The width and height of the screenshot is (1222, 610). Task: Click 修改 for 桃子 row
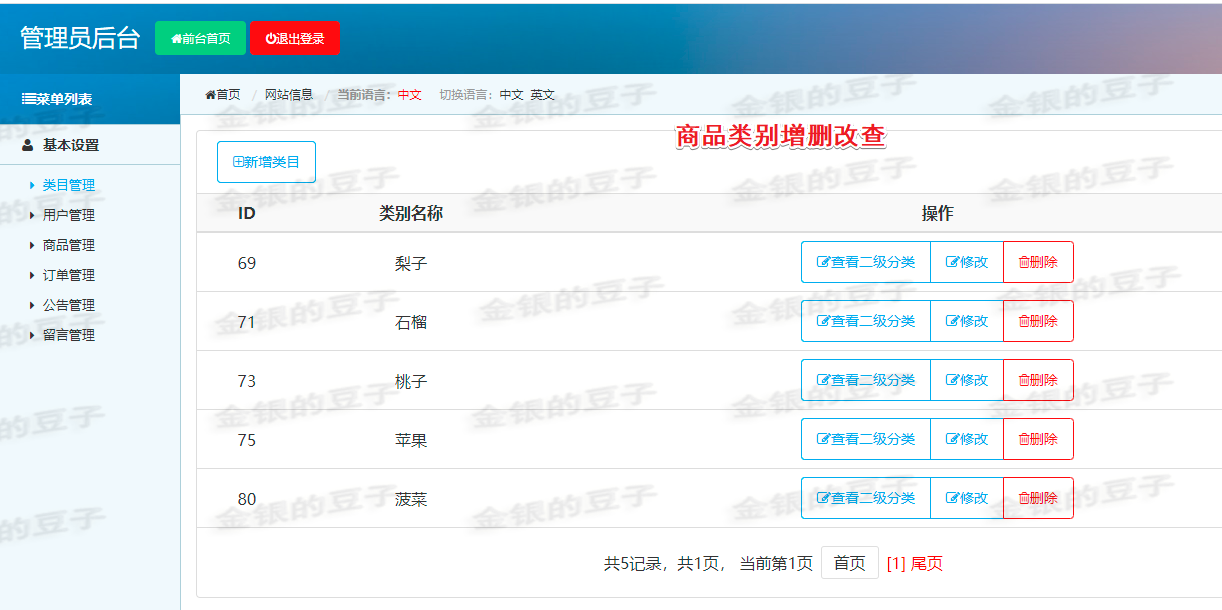(967, 380)
